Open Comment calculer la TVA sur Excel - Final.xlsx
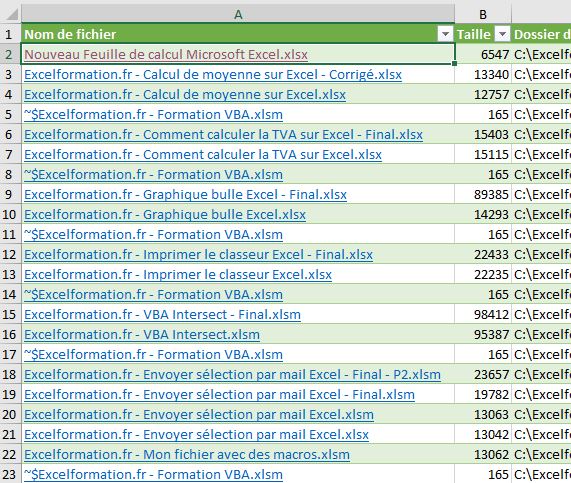 click(224, 135)
